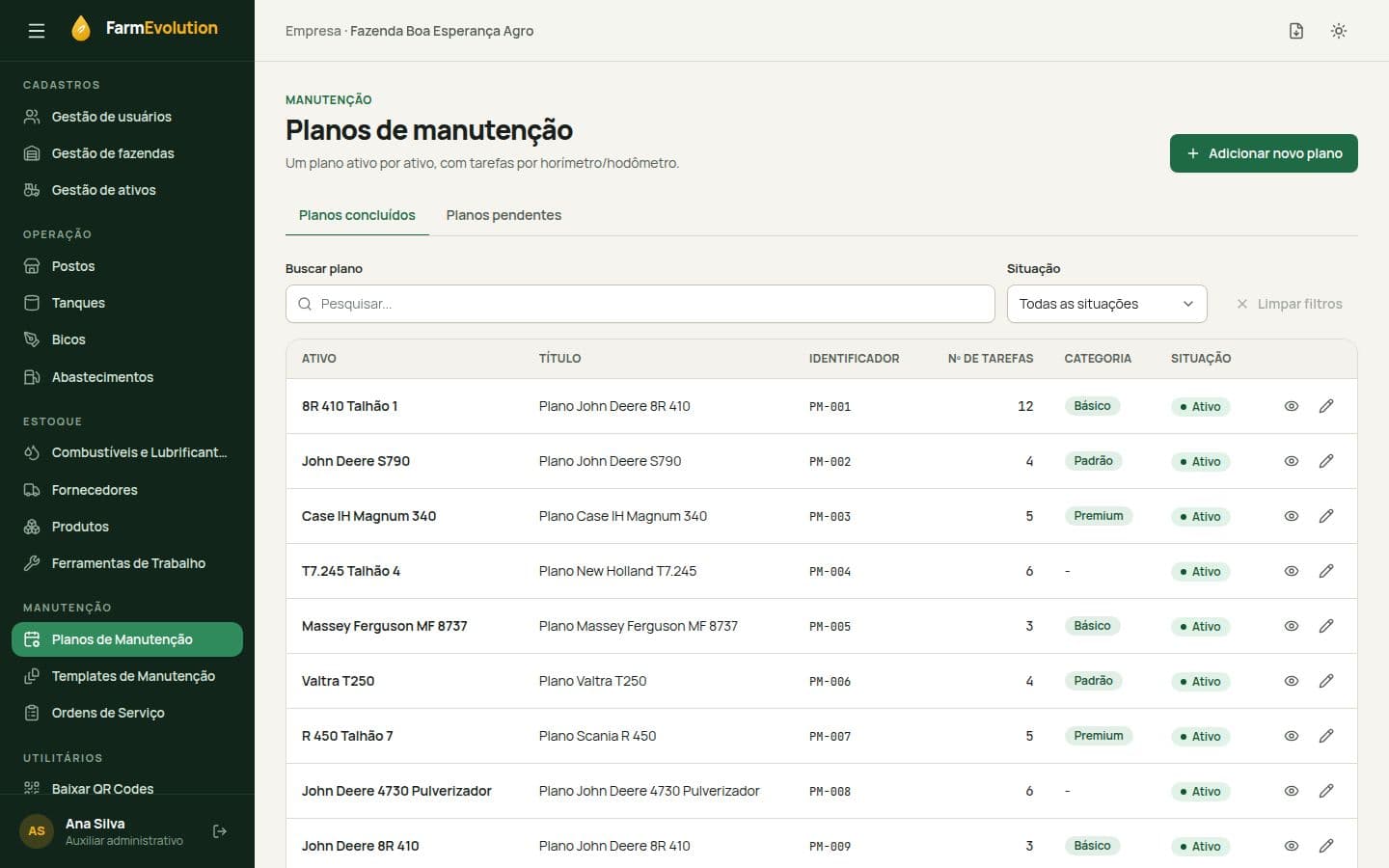This screenshot has height=868, width=1389.
Task: Edit plan PM-001 with pencil icon
Action: 1326,406
